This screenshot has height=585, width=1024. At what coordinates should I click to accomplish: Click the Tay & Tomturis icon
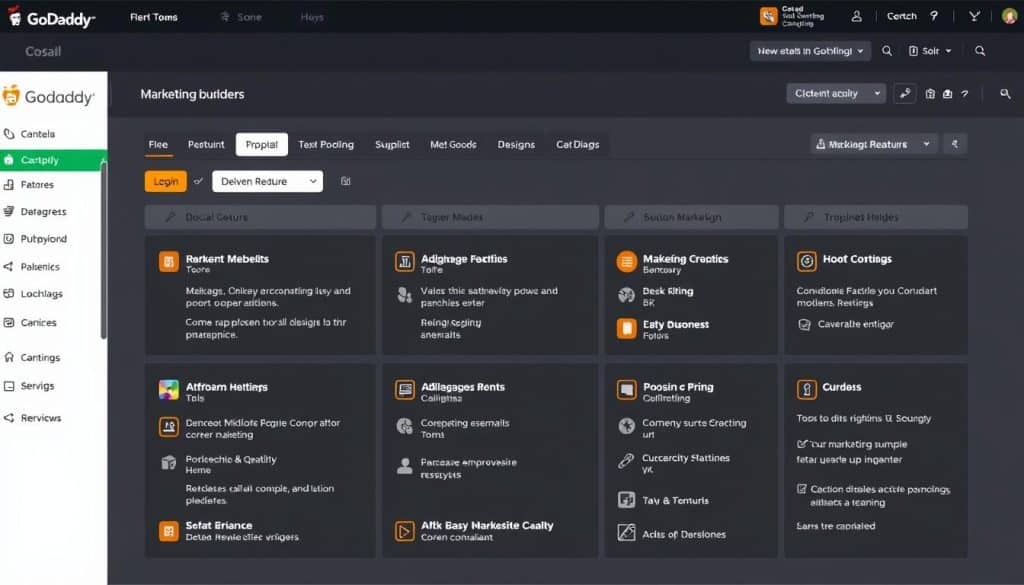click(626, 499)
